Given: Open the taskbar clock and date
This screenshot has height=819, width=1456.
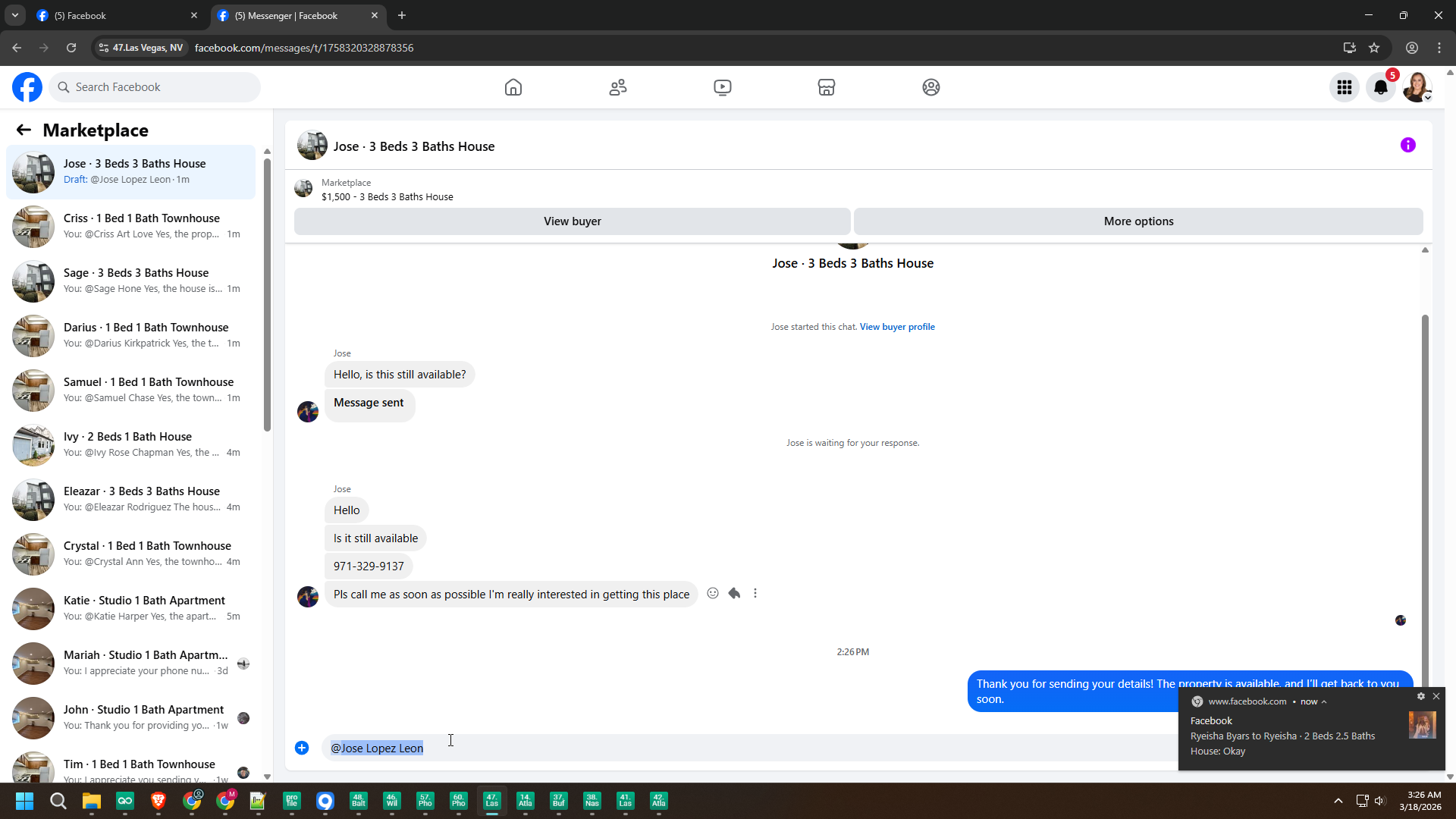Looking at the screenshot, I should coord(1420,801).
